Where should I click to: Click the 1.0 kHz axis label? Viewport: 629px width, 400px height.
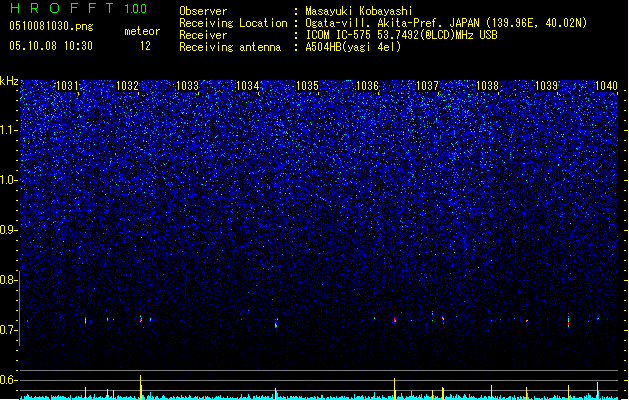point(8,180)
